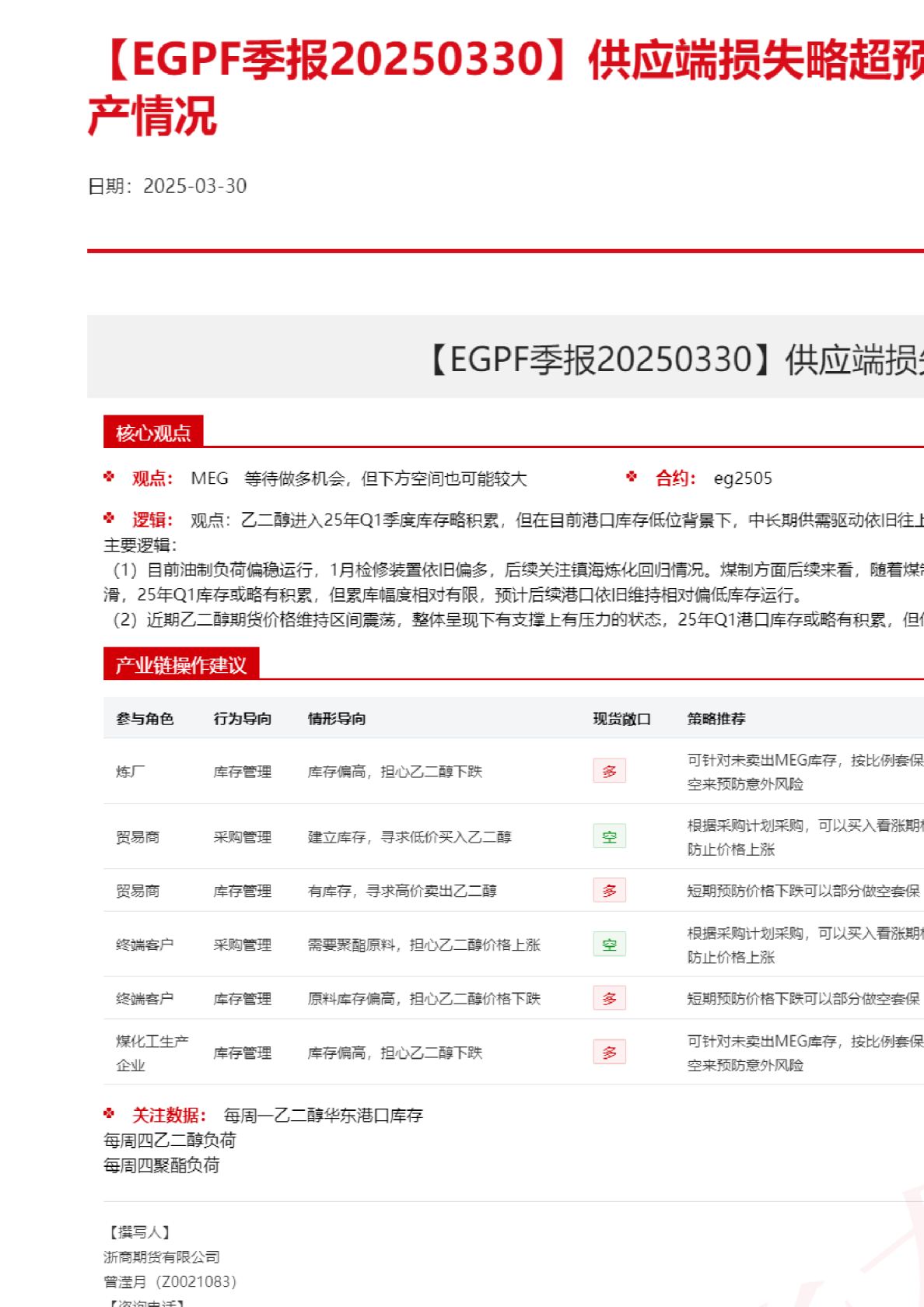Viewport: 924px width, 1307px height.
Task: Click the 现货敞口 column header
Action: point(621,719)
